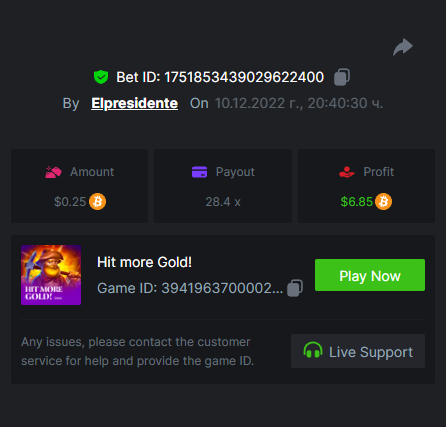Screen dimensions: 446x427
Task: Click the truncated Game ID text
Action: point(190,288)
